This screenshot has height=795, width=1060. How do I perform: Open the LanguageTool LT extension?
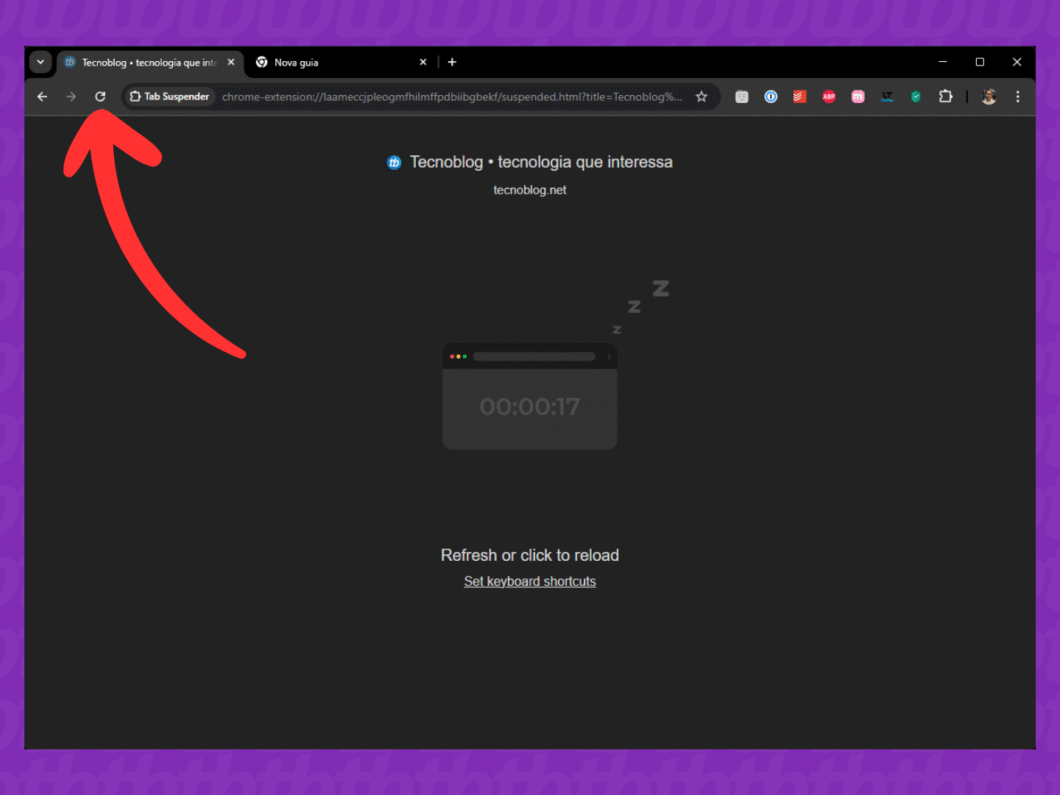click(x=887, y=97)
